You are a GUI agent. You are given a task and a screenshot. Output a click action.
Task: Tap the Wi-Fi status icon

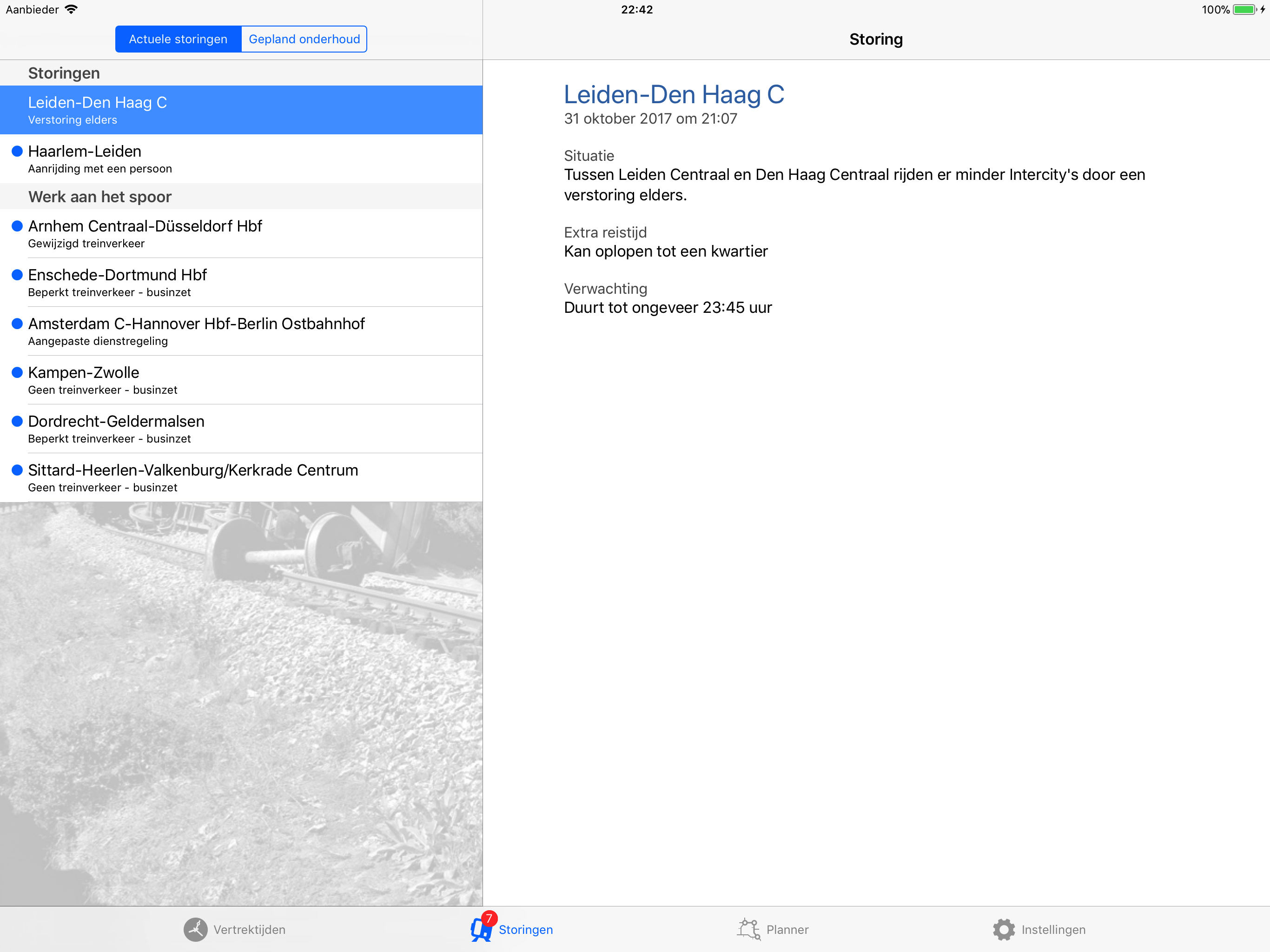tap(71, 9)
